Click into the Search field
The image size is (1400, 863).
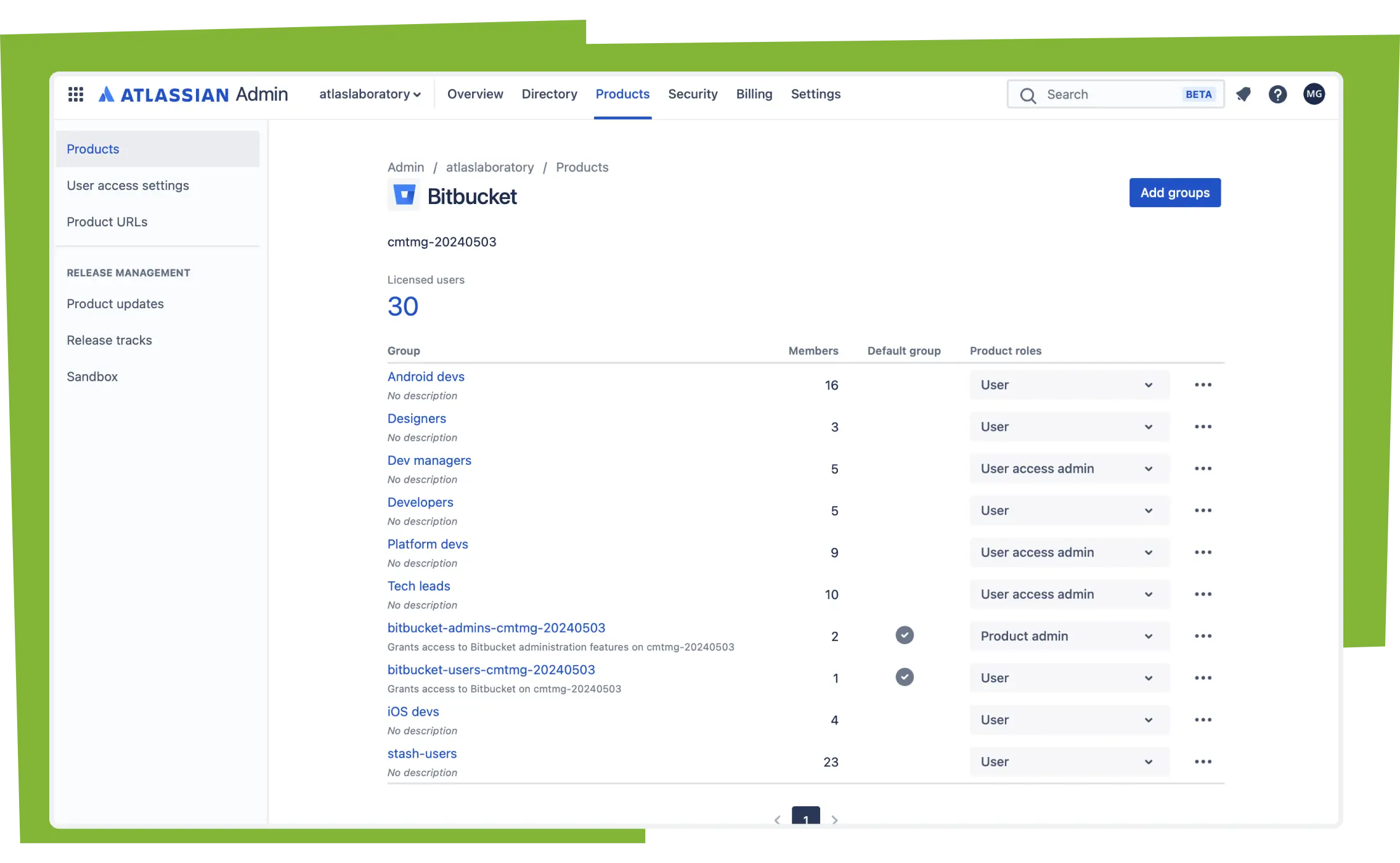1109,94
